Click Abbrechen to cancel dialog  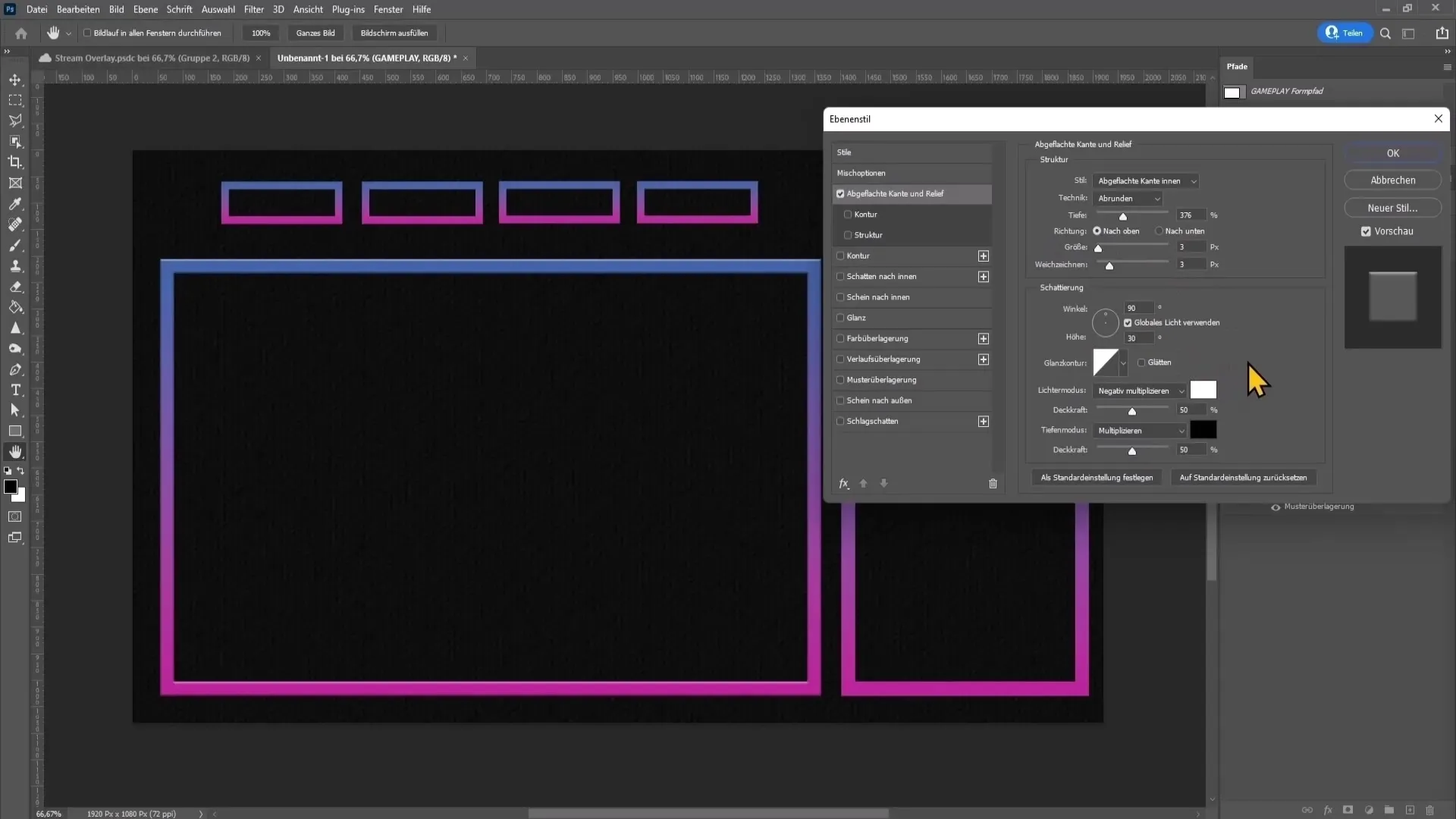point(1393,180)
